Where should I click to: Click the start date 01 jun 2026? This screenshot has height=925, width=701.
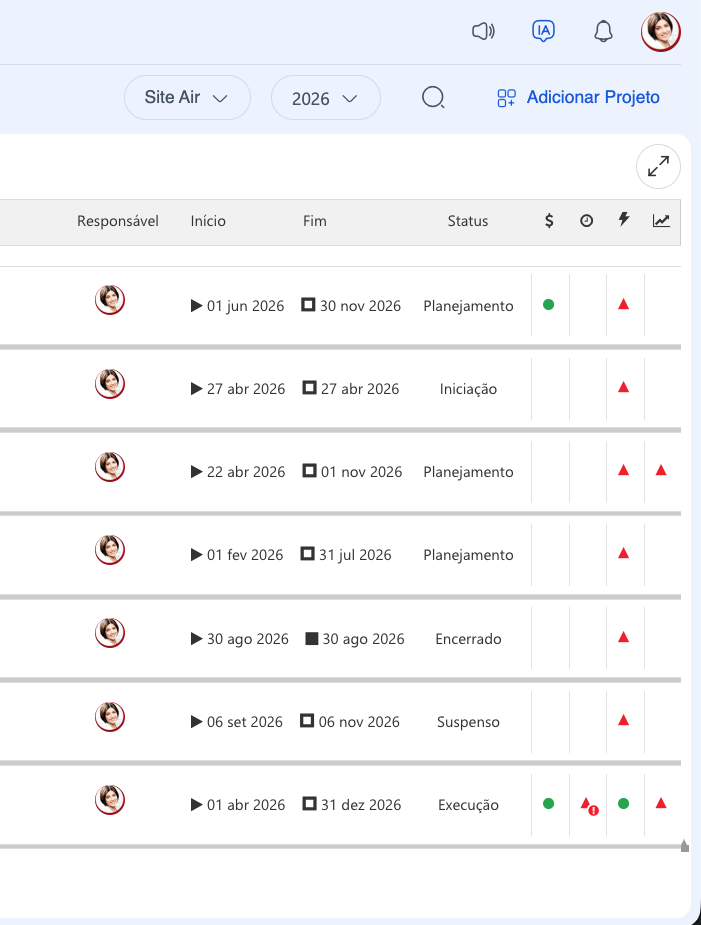(245, 306)
